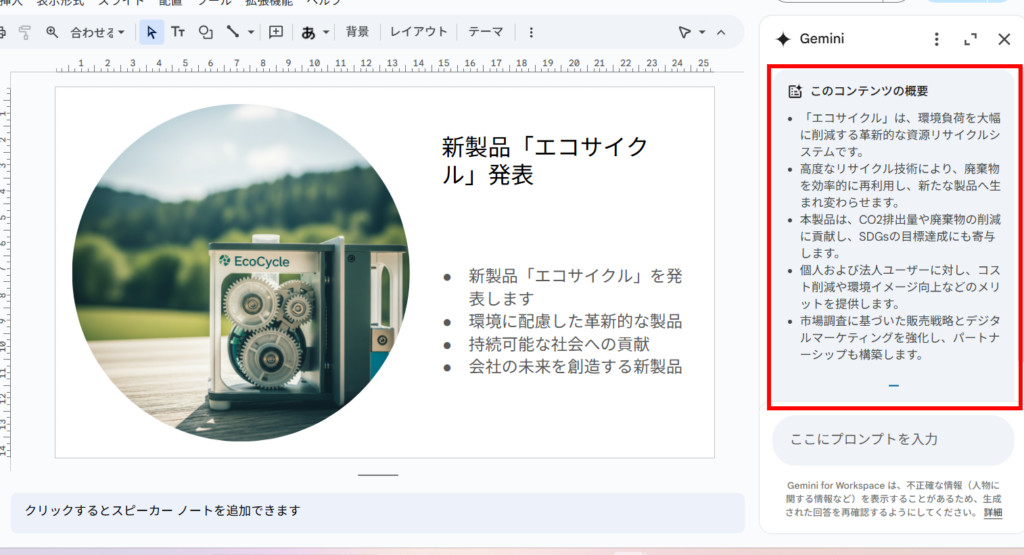Click the 背景 background button
The image size is (1024, 555).
(357, 32)
